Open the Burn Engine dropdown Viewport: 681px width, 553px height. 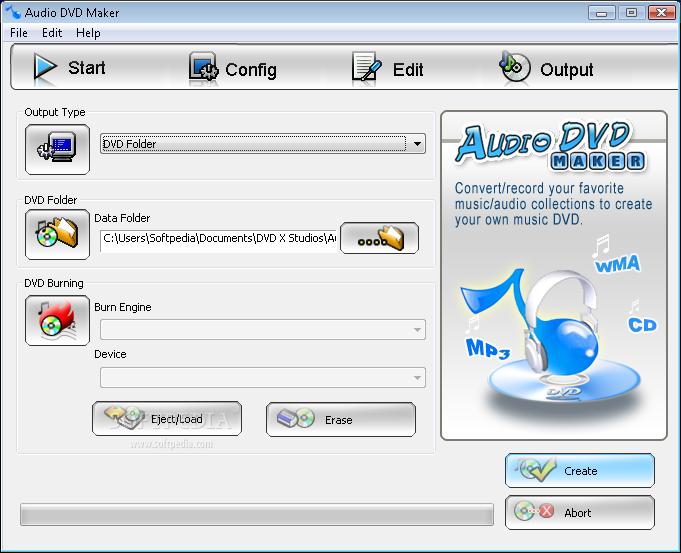263,330
